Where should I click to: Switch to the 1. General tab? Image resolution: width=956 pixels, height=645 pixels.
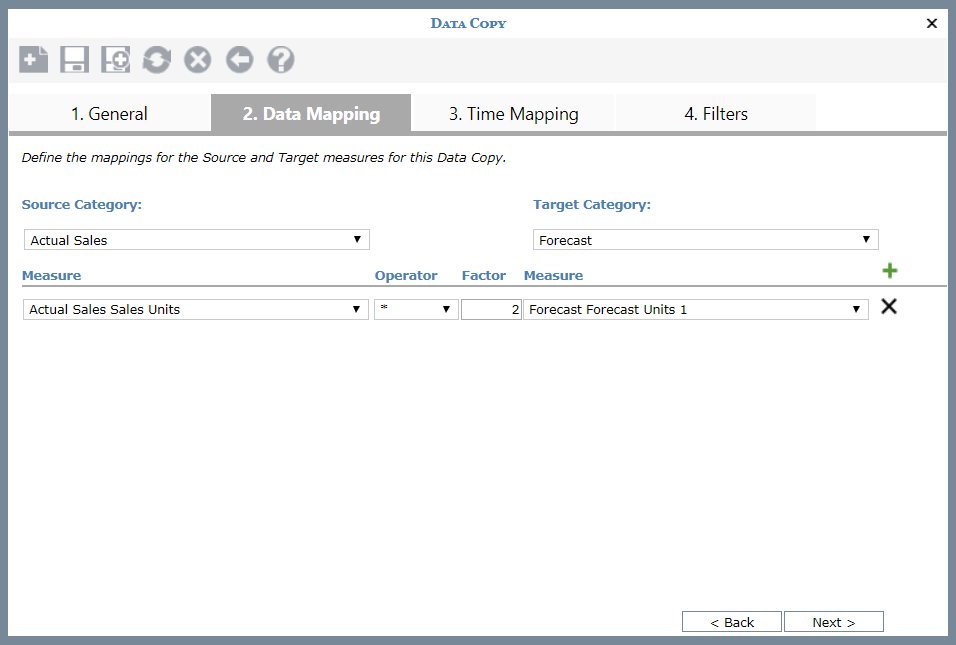[x=109, y=113]
